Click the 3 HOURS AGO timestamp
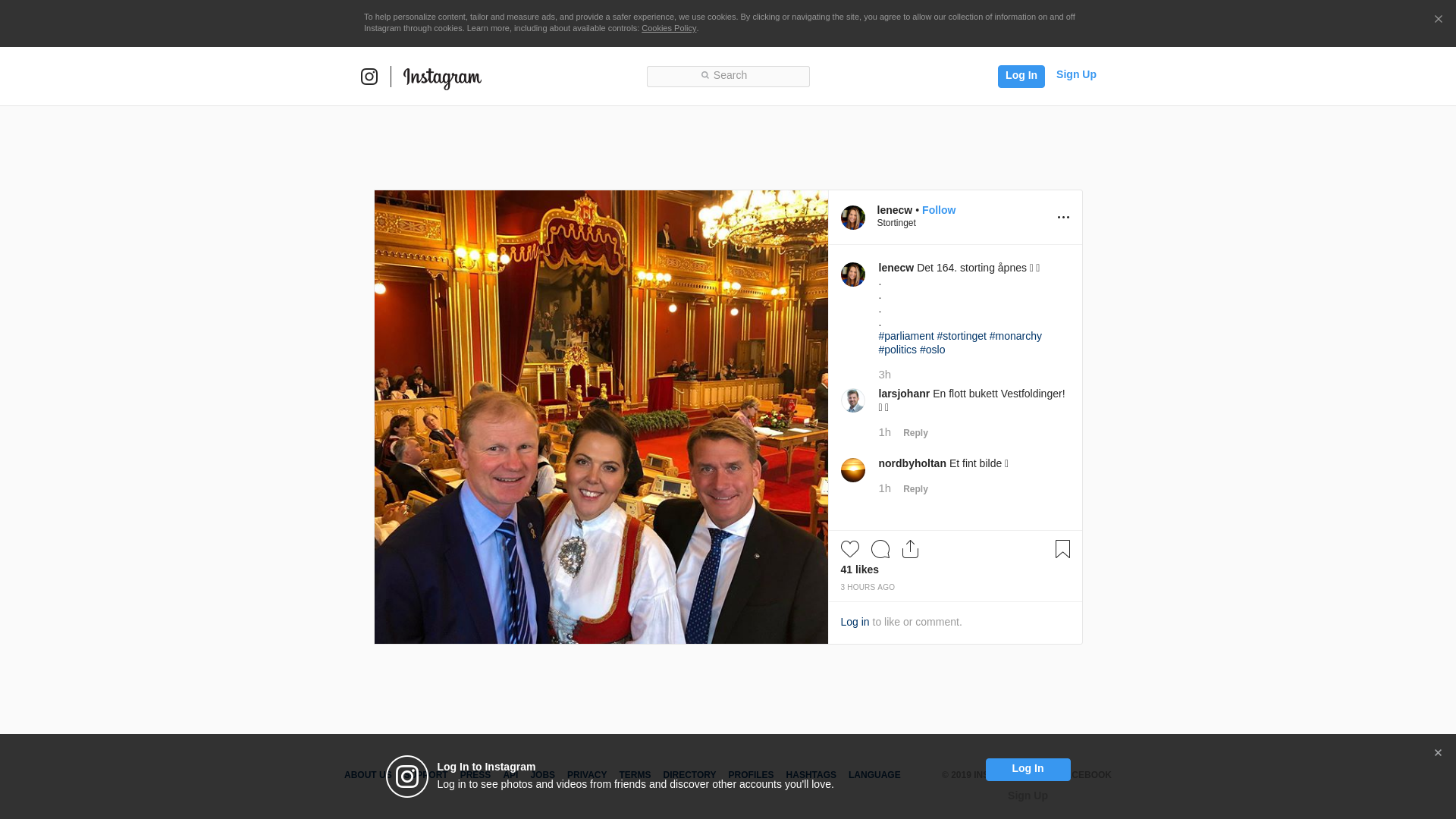The width and height of the screenshot is (1456, 819). (868, 588)
